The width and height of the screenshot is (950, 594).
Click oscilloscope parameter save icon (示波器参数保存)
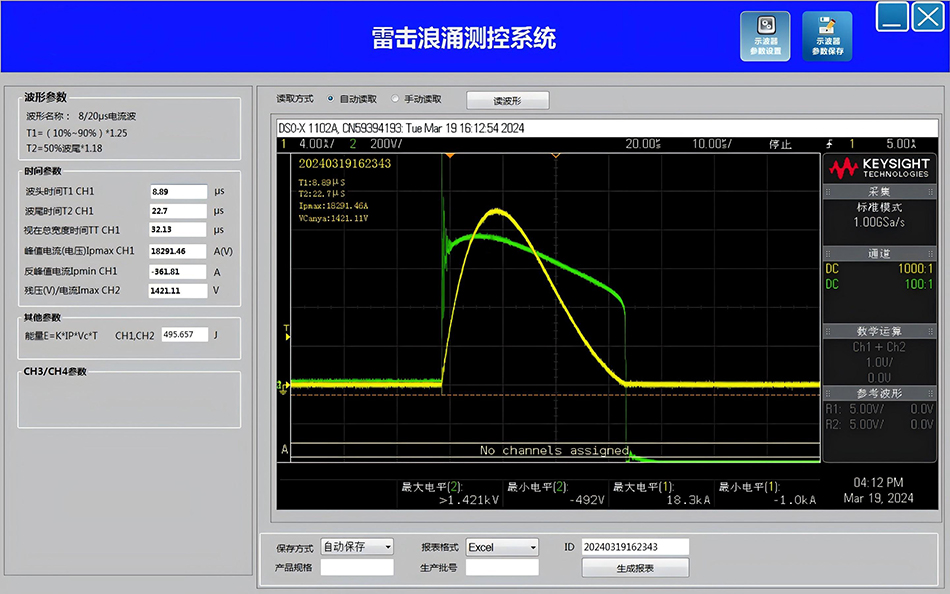coord(827,37)
